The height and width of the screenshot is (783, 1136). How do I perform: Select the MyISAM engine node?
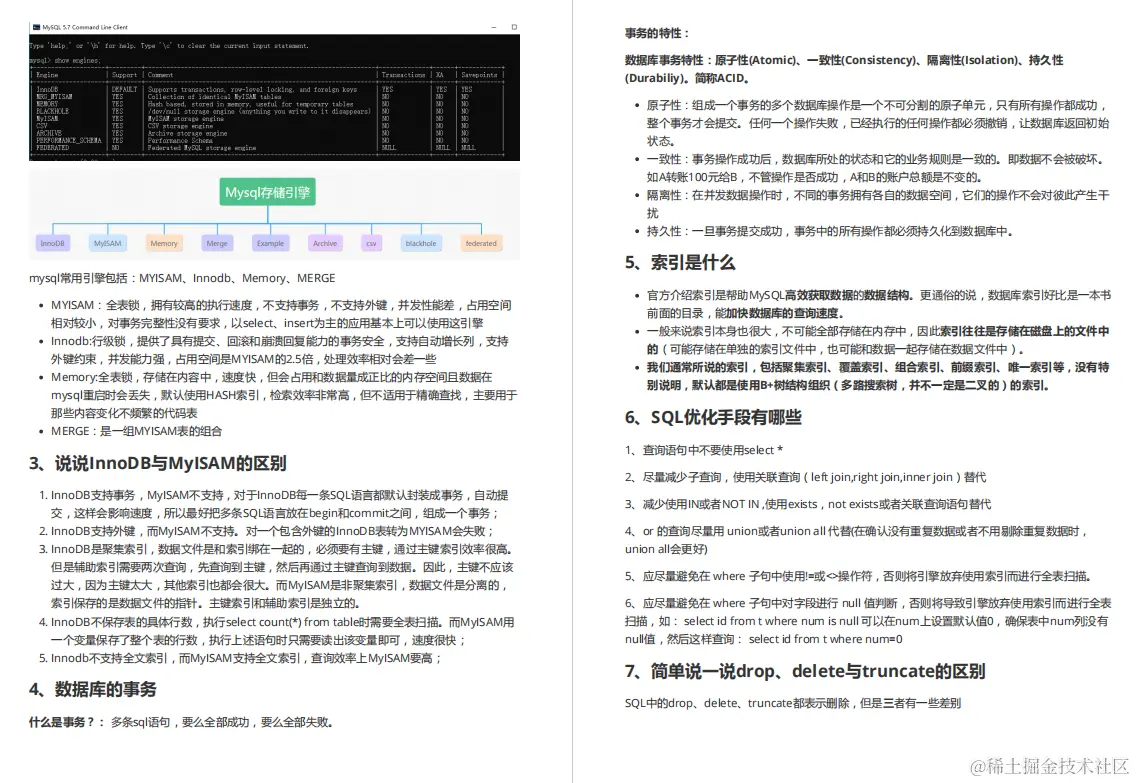coord(107,242)
